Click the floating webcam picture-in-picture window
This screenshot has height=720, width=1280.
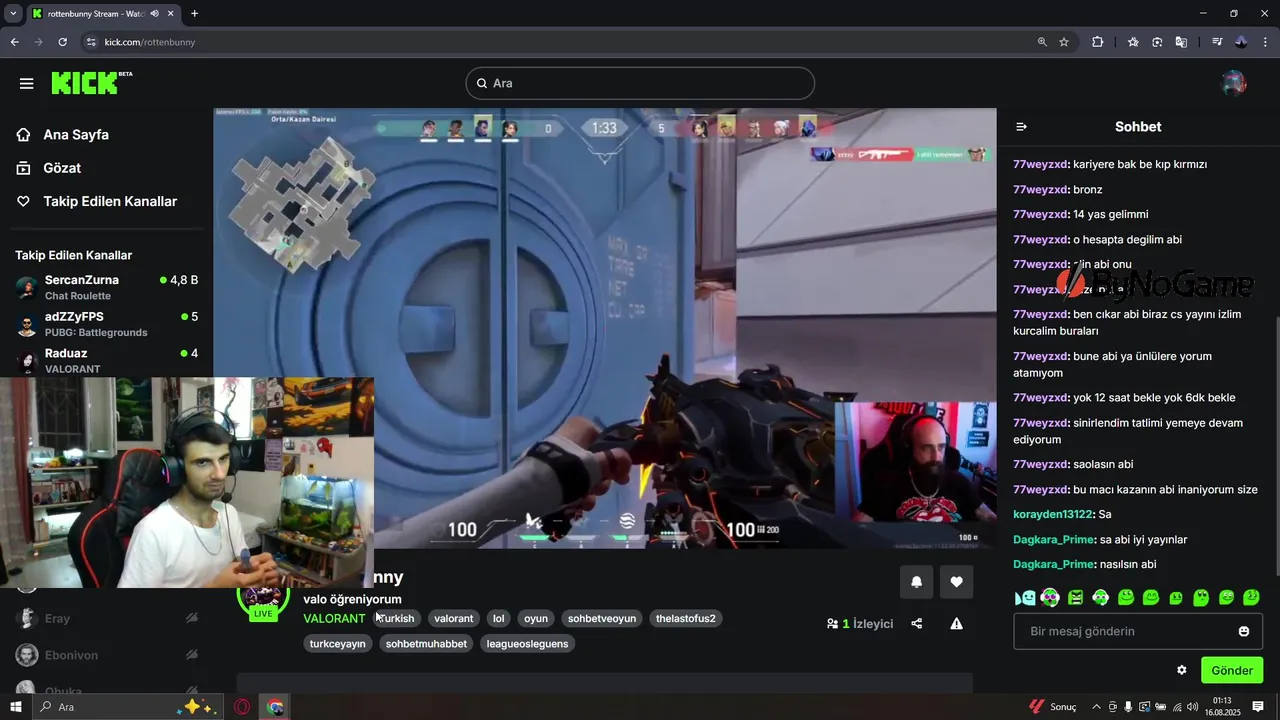tap(187, 482)
